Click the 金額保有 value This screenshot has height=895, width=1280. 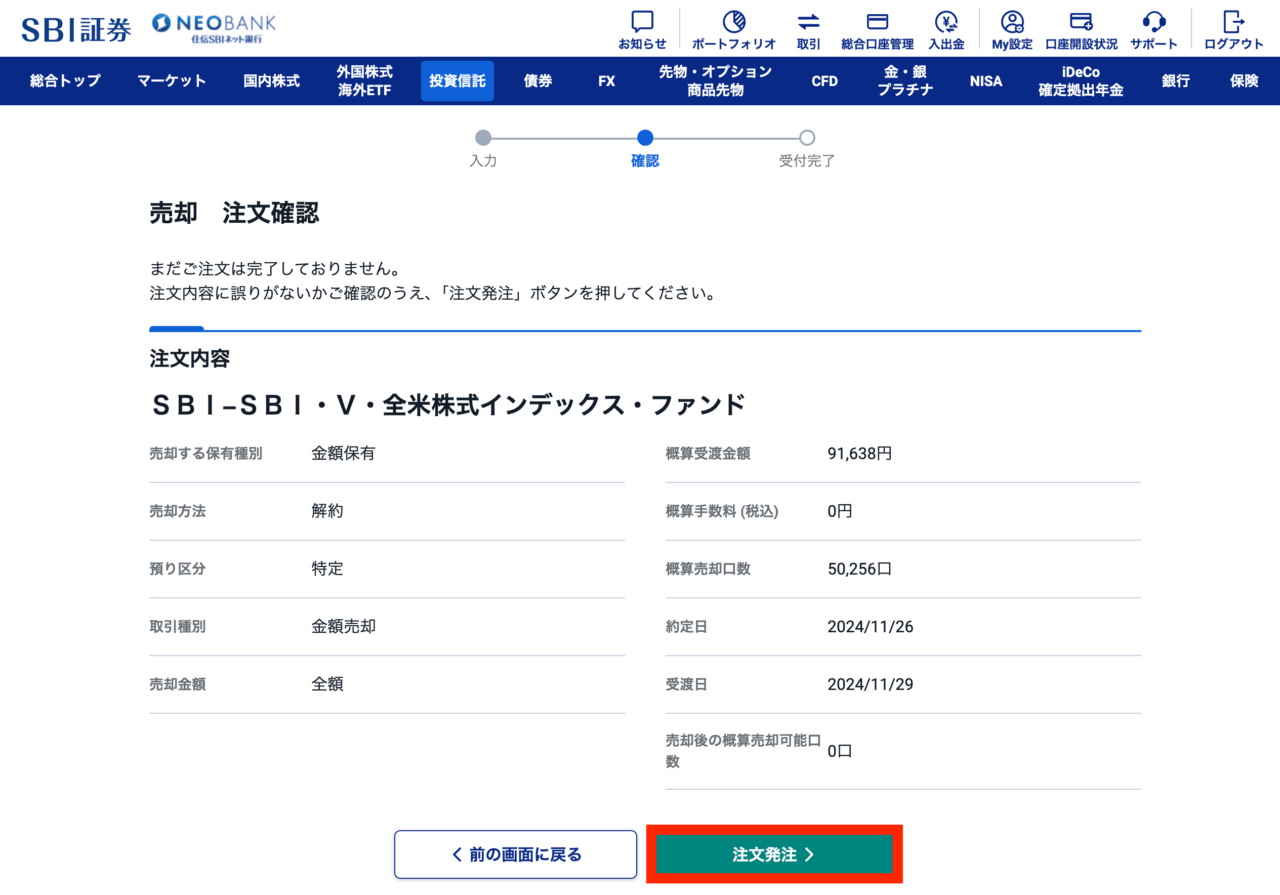[x=343, y=453]
